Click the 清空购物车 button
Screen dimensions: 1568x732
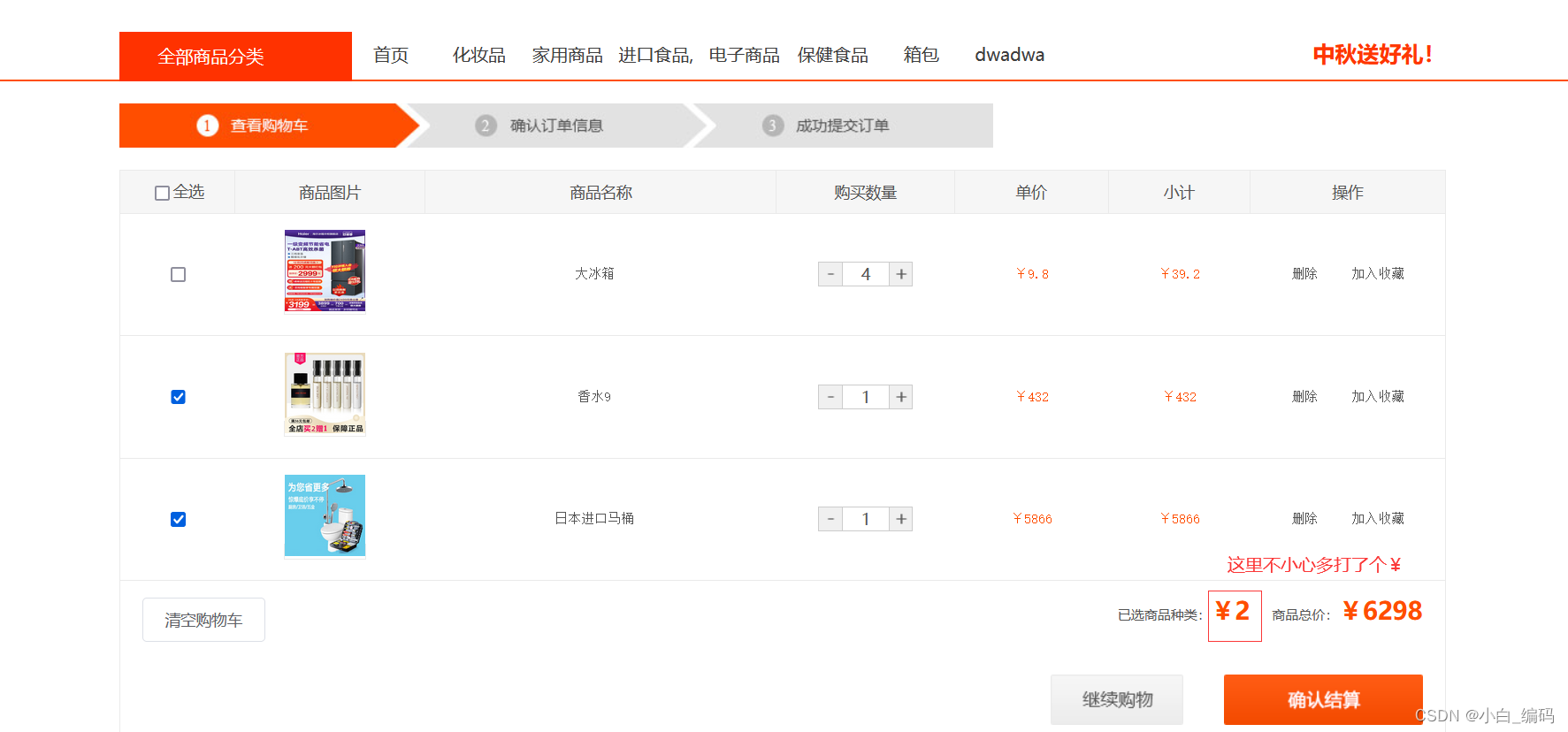tap(203, 620)
